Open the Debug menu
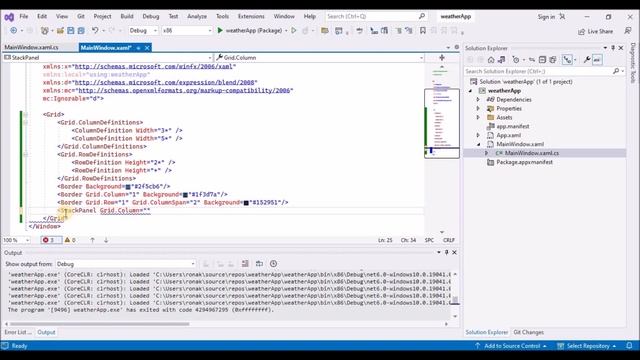Screen dimensions: 640x360 (x=151, y=16)
